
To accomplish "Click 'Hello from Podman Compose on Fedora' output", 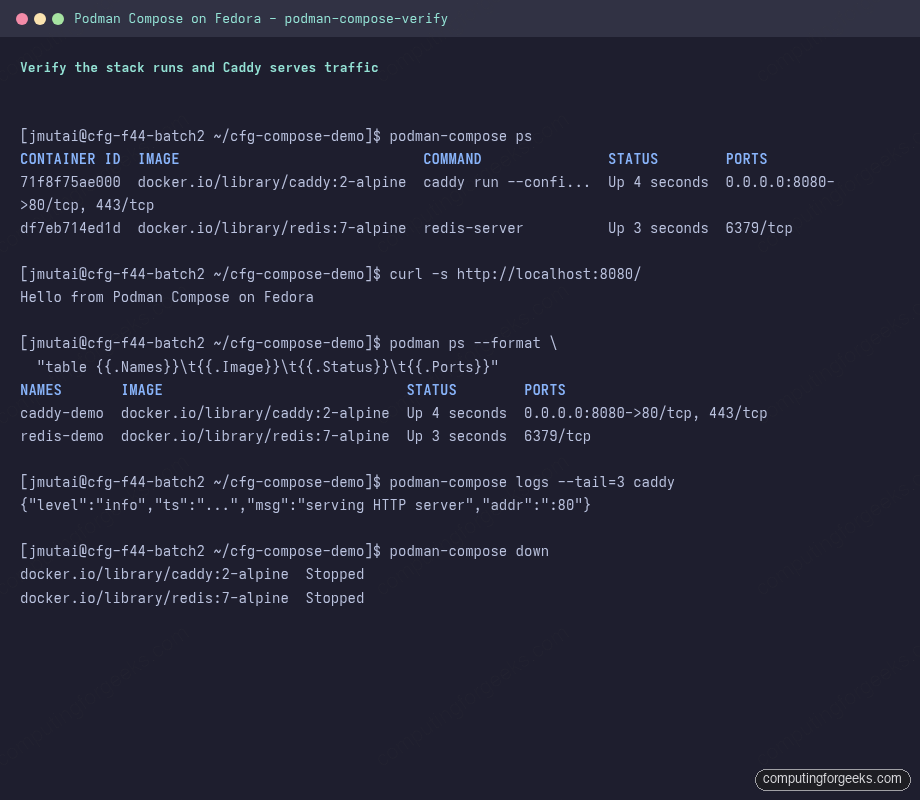I will pos(167,297).
